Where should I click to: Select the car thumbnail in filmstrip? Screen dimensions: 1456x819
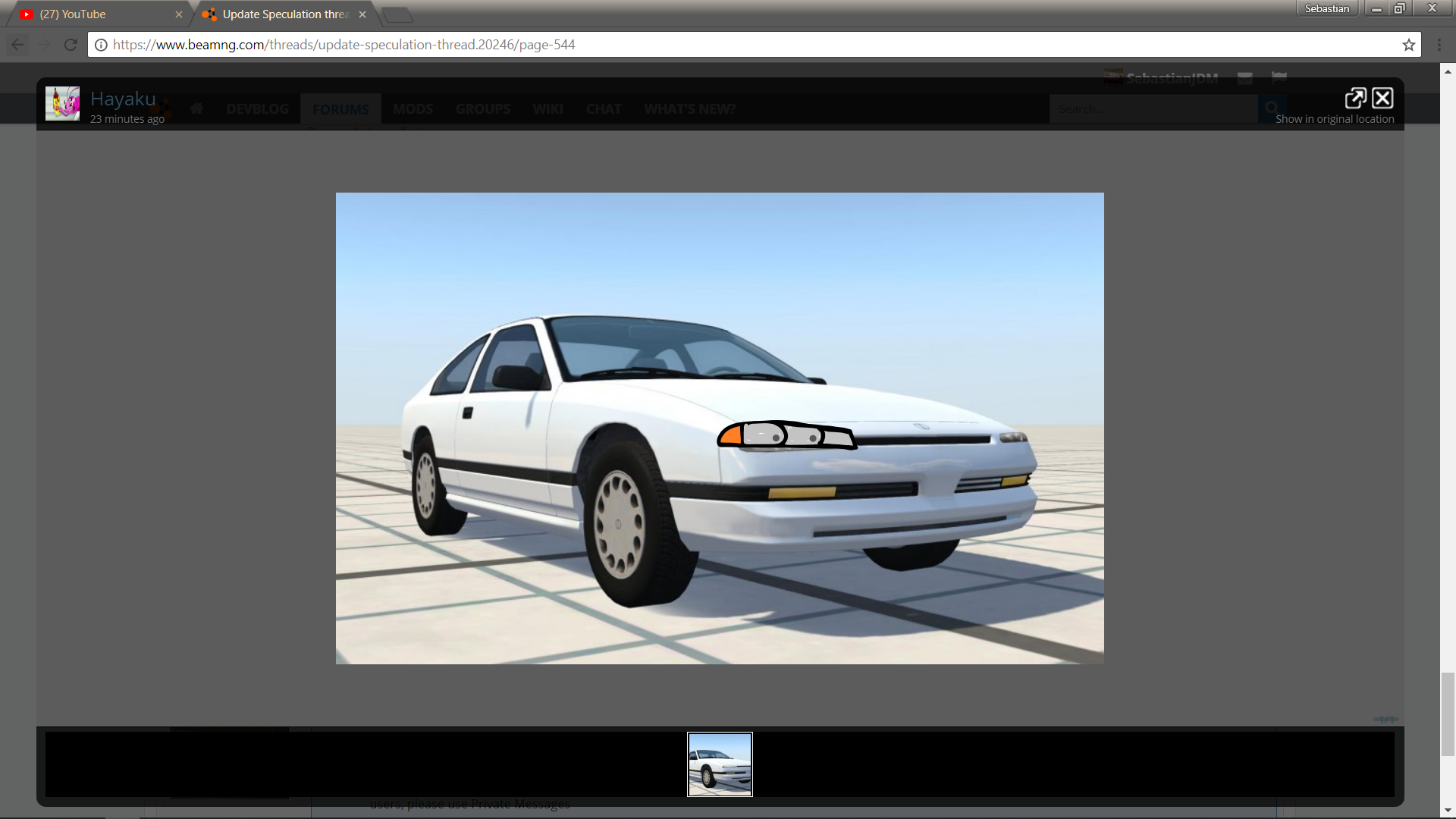coord(720,764)
